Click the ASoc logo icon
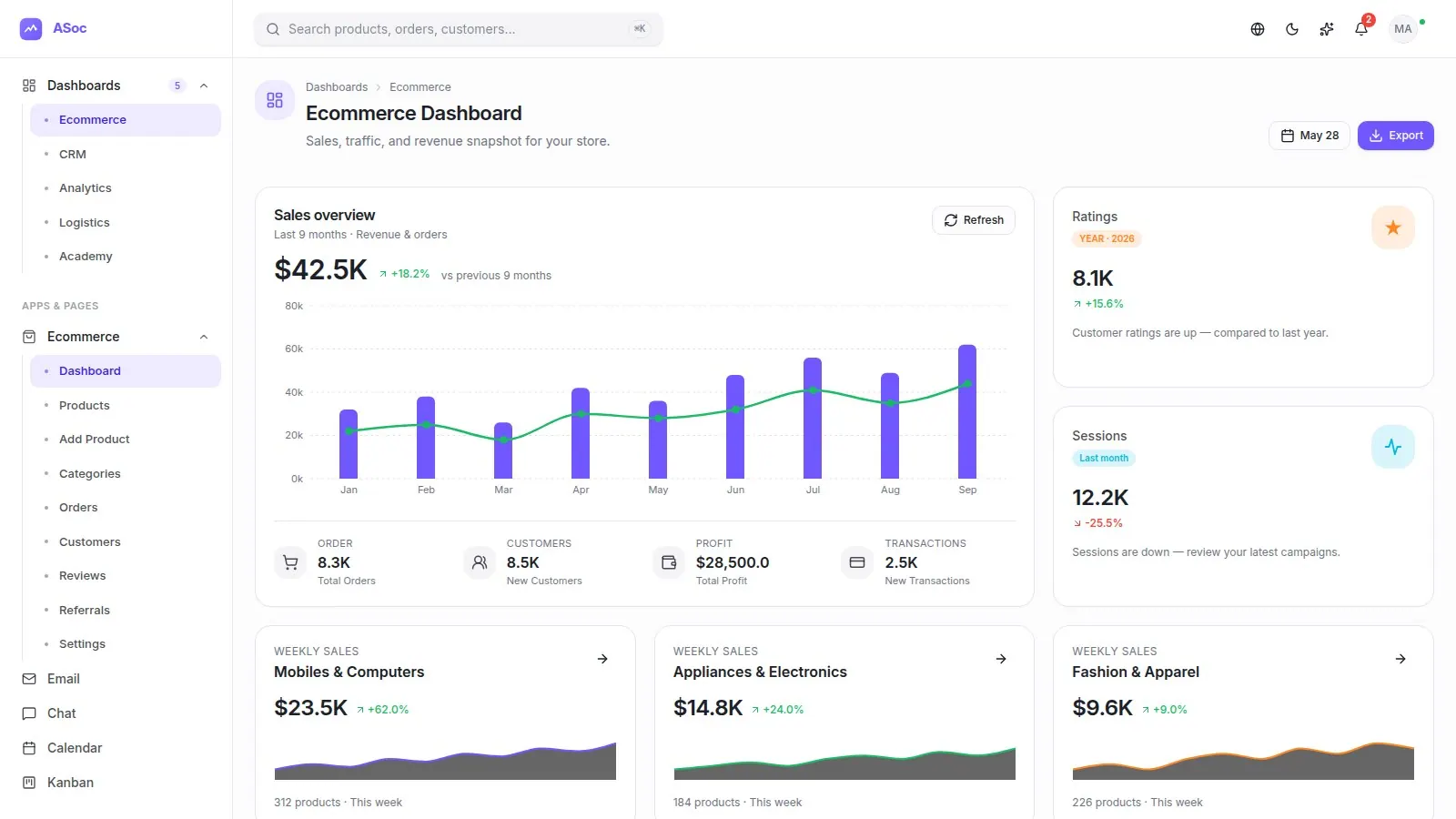 tap(31, 29)
